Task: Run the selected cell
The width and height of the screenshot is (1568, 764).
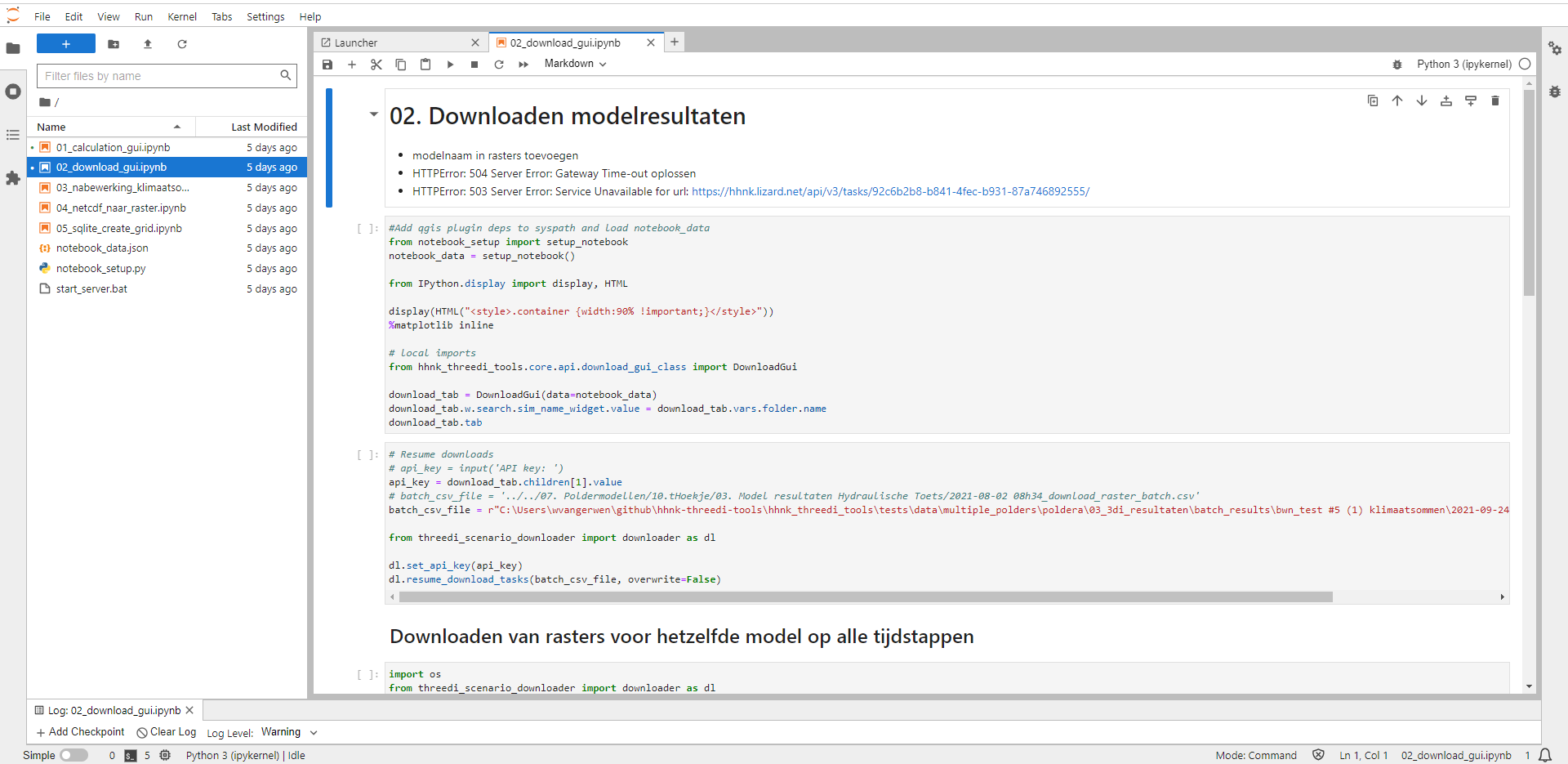Action: pyautogui.click(x=450, y=65)
